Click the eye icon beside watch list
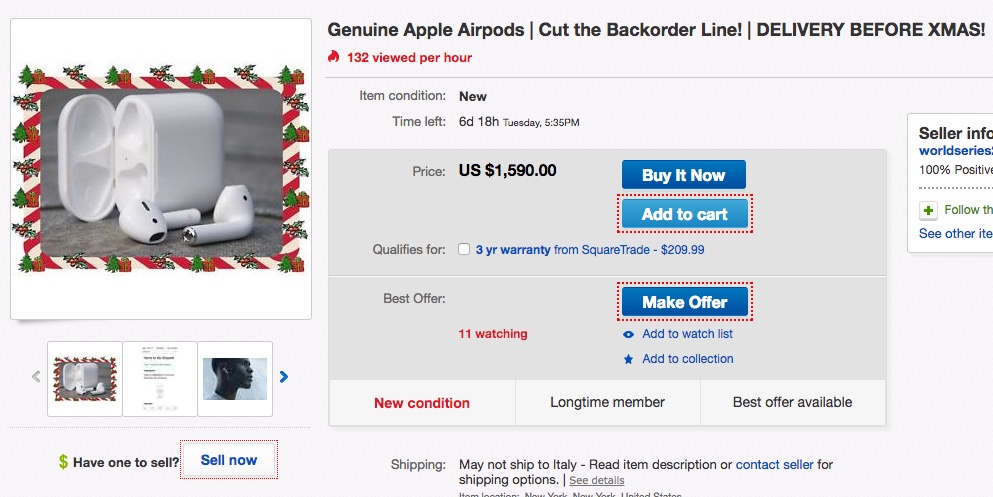This screenshot has height=497, width=993. click(x=628, y=334)
